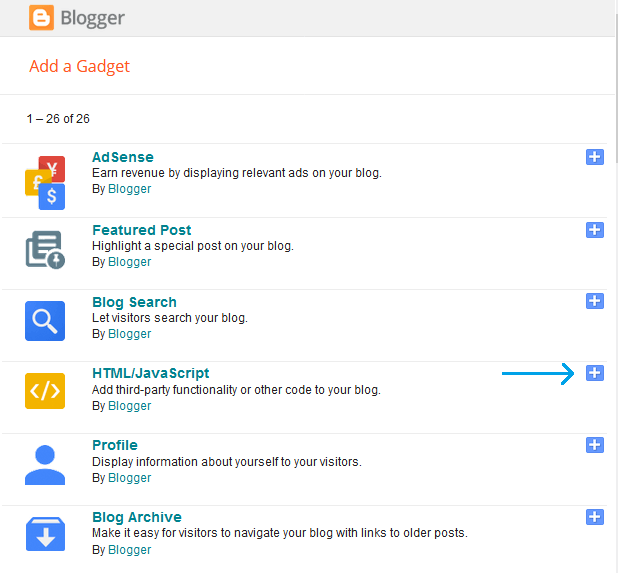Open the Blog Archive title link
The image size is (618, 573).
[x=137, y=517]
